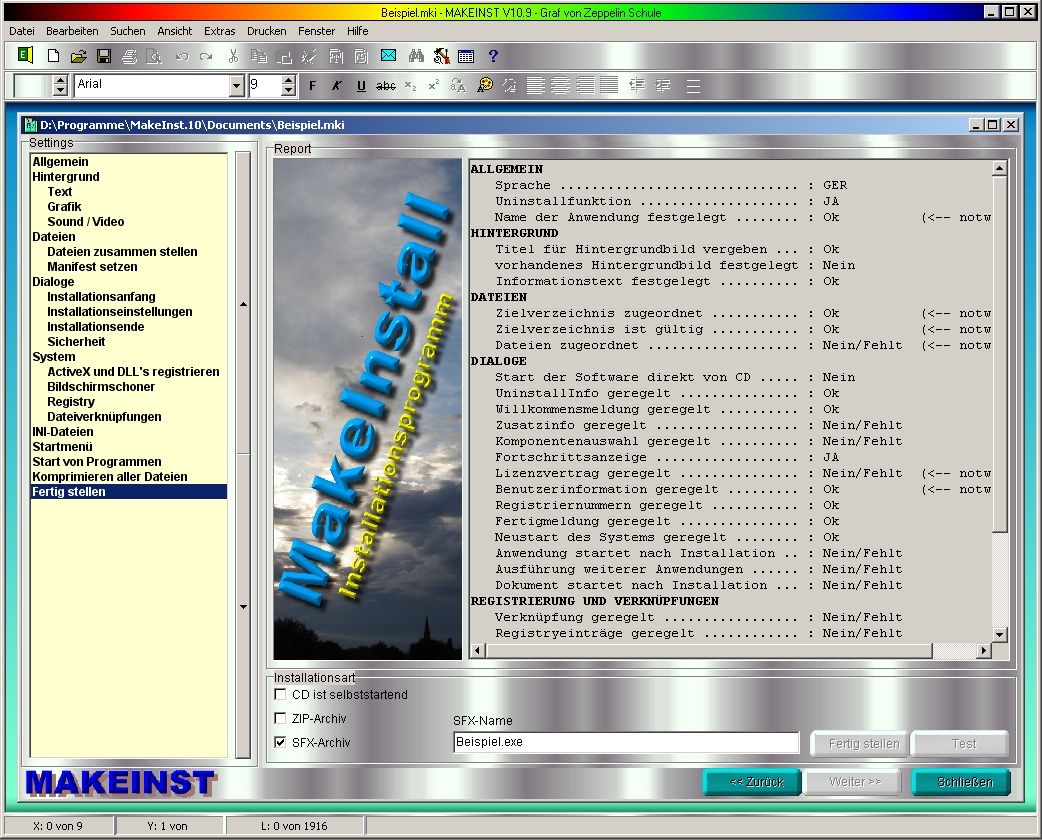This screenshot has width=1042, height=840.
Task: Open the Extras menu
Action: click(219, 31)
